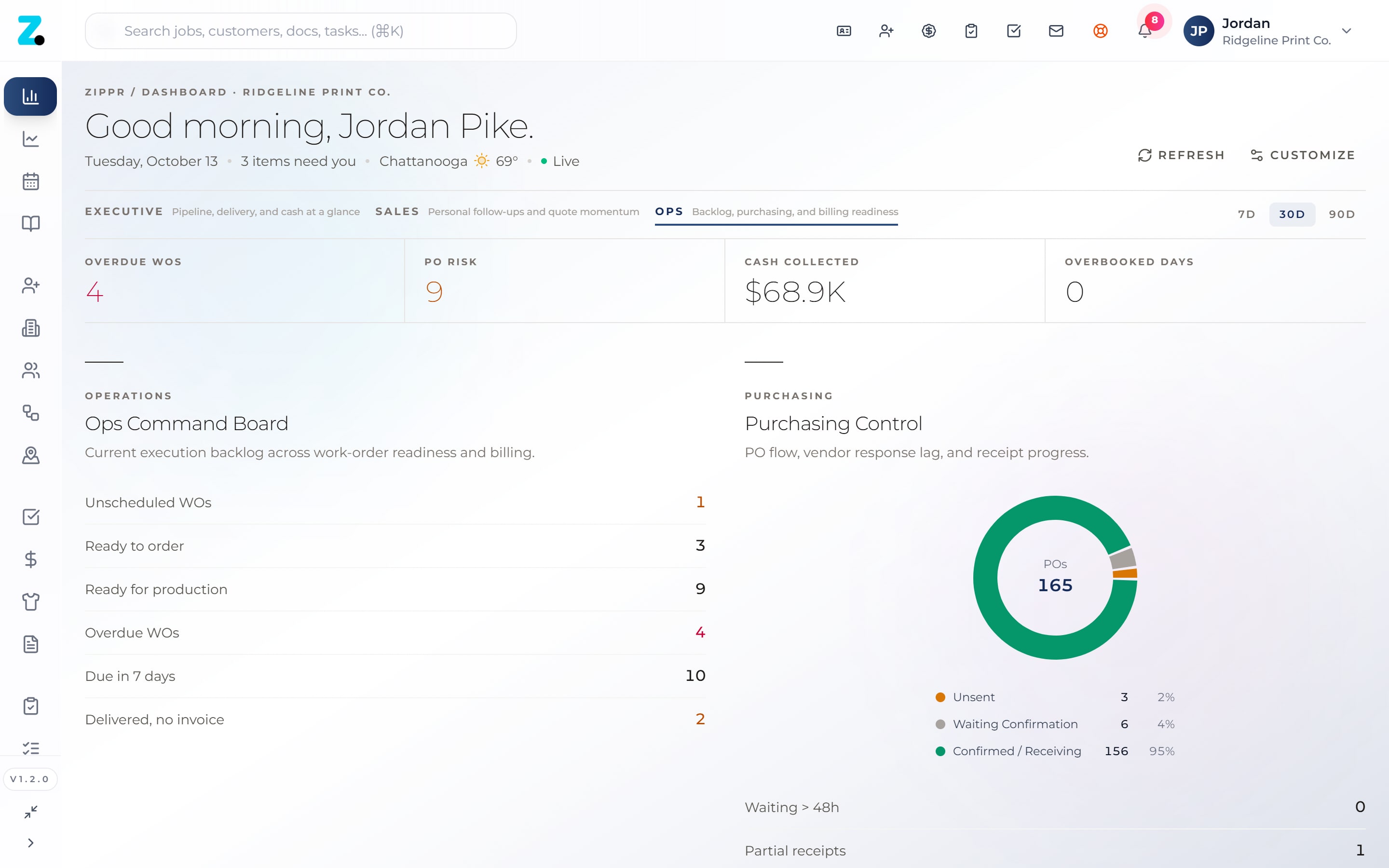Viewport: 1389px width, 868px height.
Task: Open the mail envelope icon in top bar
Action: point(1056,31)
